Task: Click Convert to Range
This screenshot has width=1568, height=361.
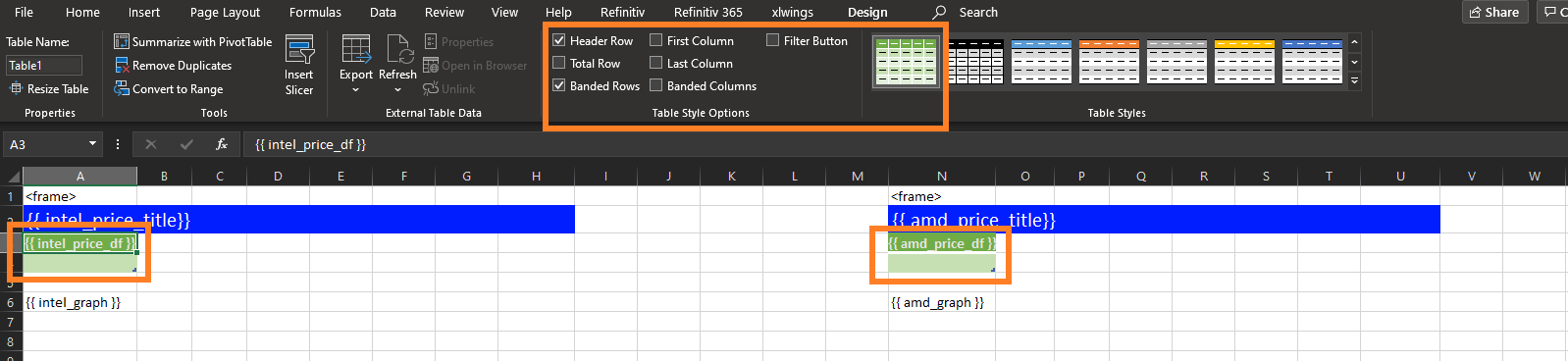Action: (169, 89)
